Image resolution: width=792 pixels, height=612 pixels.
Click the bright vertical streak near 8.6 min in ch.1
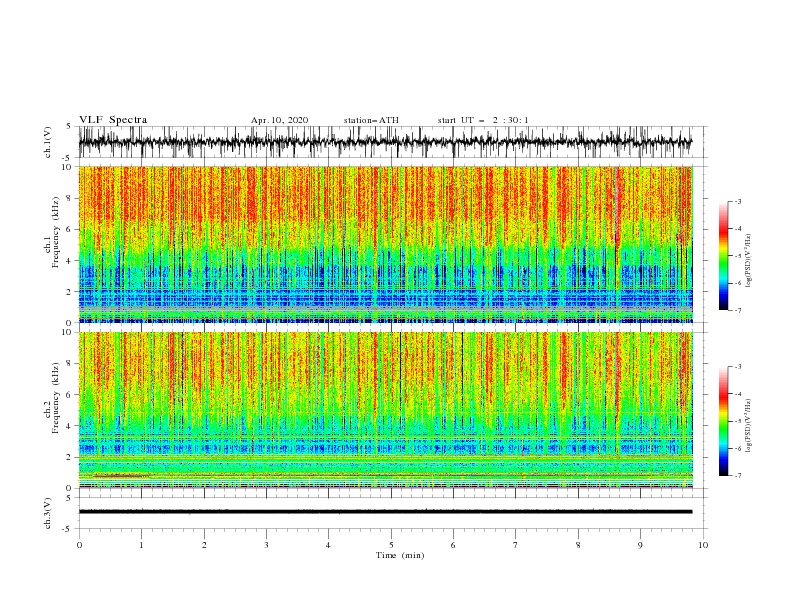coord(617,244)
